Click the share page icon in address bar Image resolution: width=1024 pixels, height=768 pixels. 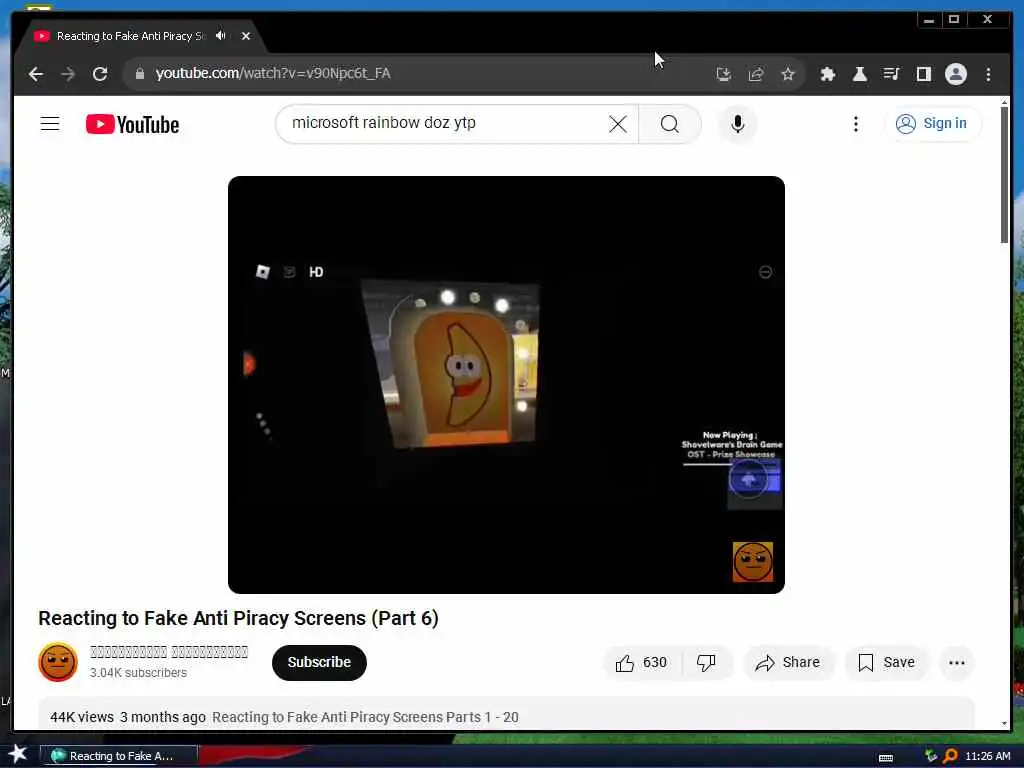[x=756, y=74]
